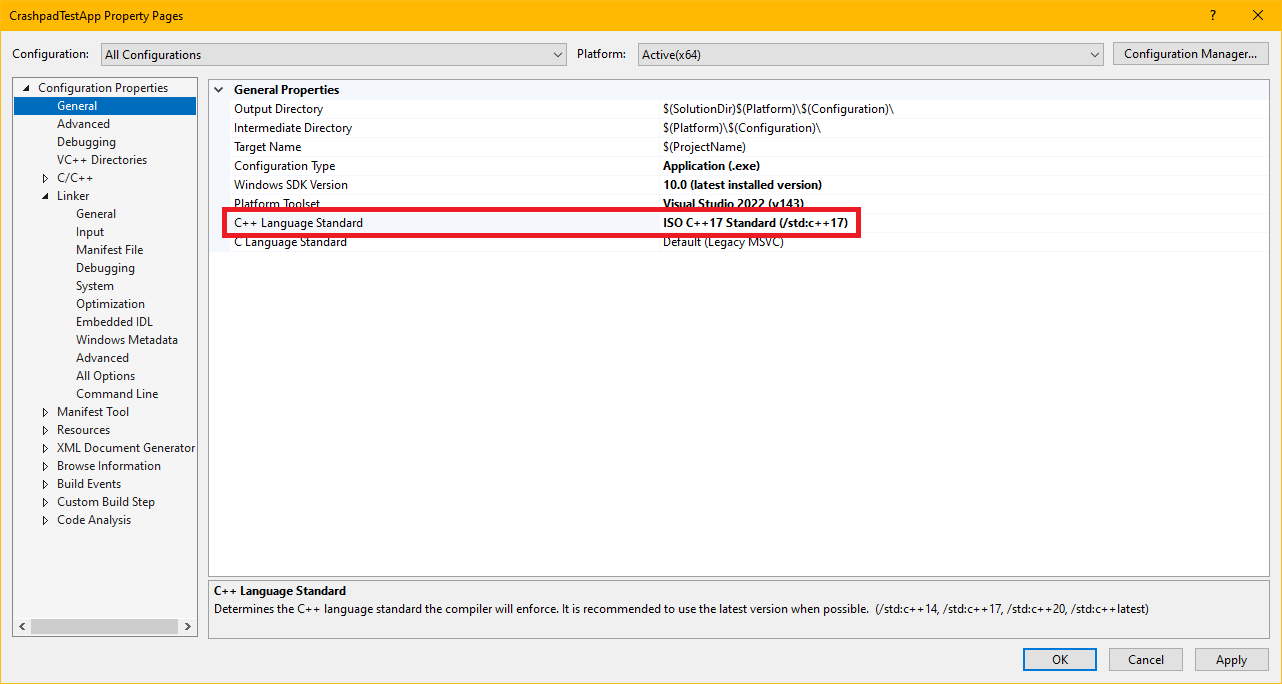The image size is (1282, 684).
Task: Select the Configuration Type property row
Action: coord(285,166)
